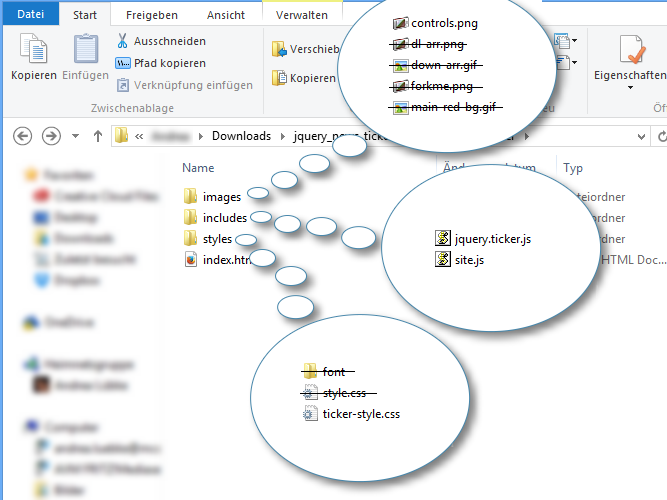Open recent locations dropdown arrow
The height and width of the screenshot is (500, 667).
coord(75,136)
